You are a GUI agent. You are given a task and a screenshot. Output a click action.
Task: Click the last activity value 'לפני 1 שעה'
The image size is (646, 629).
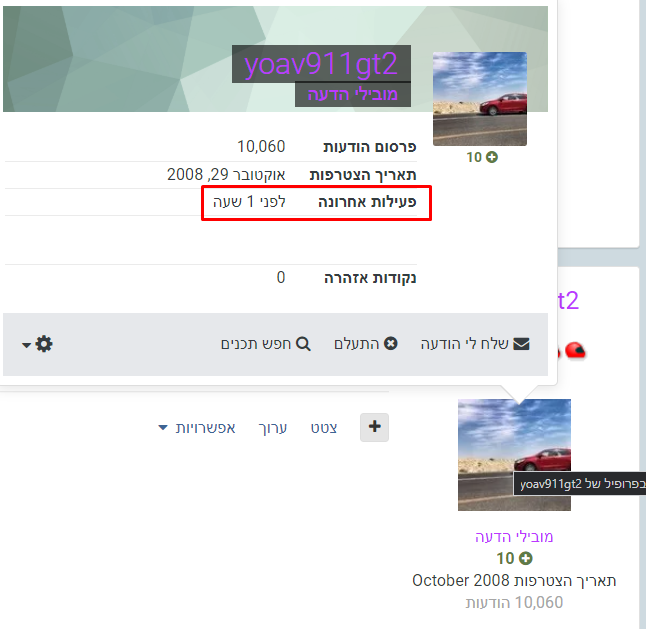pyautogui.click(x=249, y=202)
